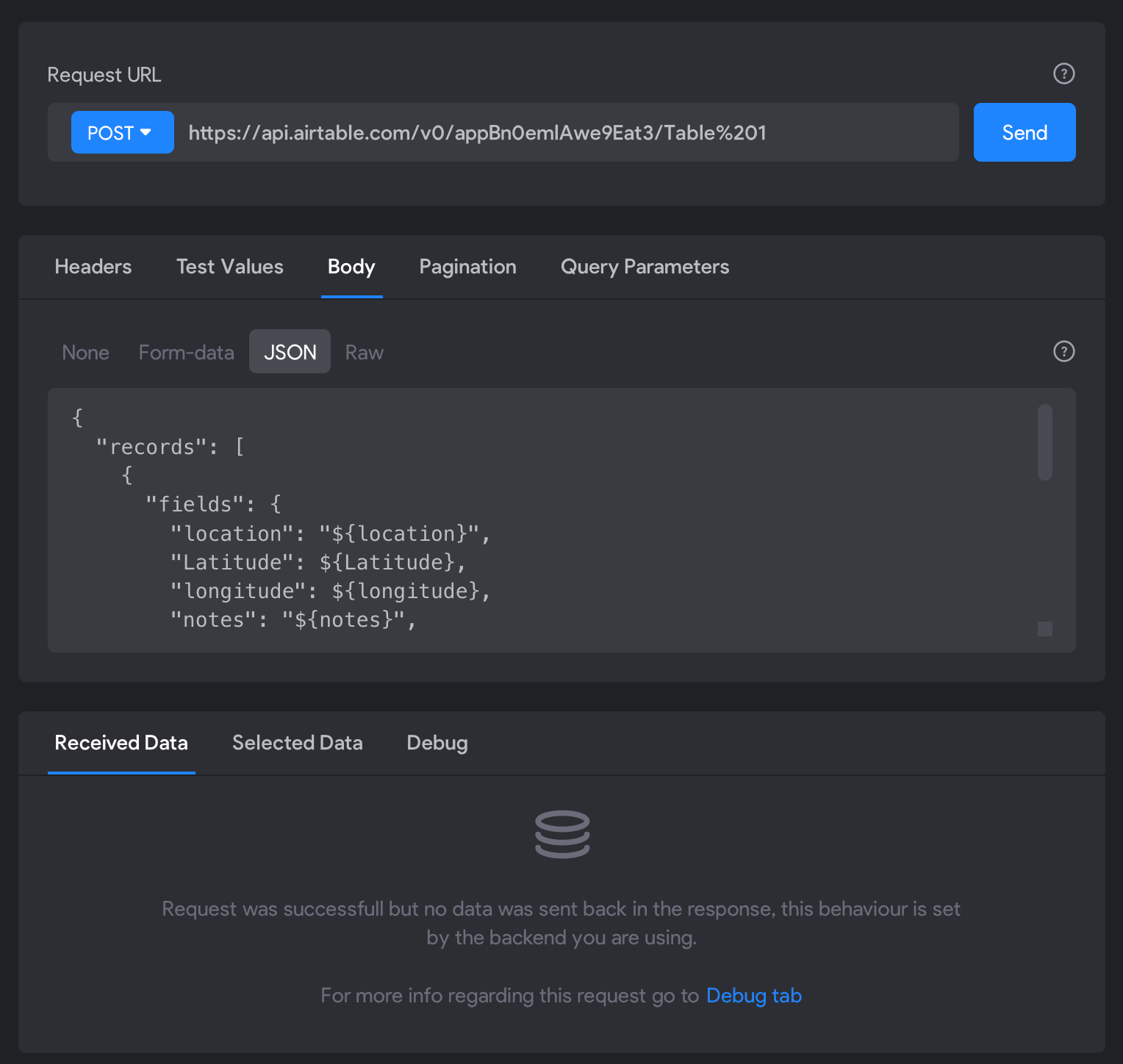Choose None body format
Viewport: 1123px width, 1064px height.
(85, 352)
